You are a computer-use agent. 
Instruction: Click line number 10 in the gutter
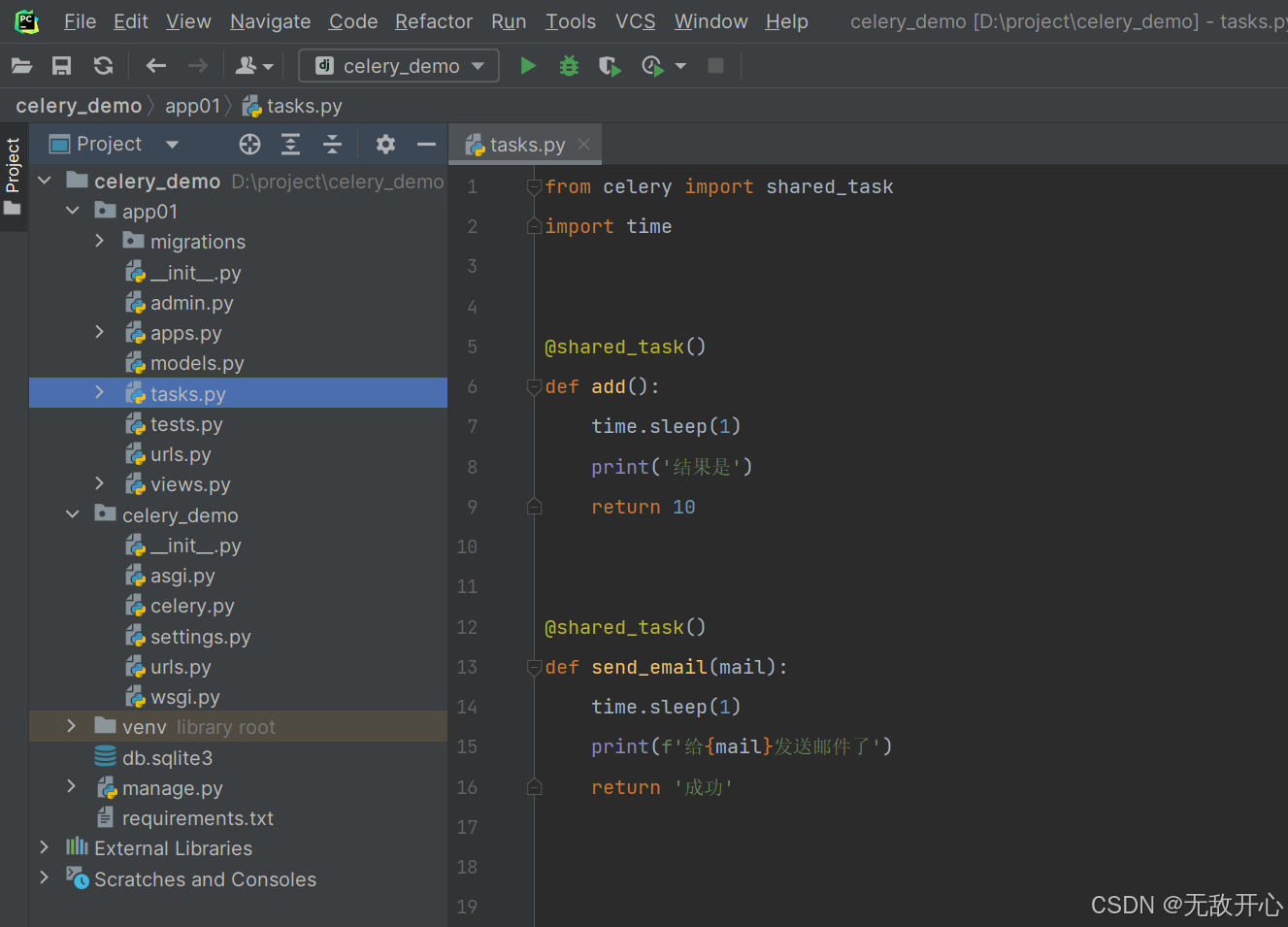click(467, 546)
